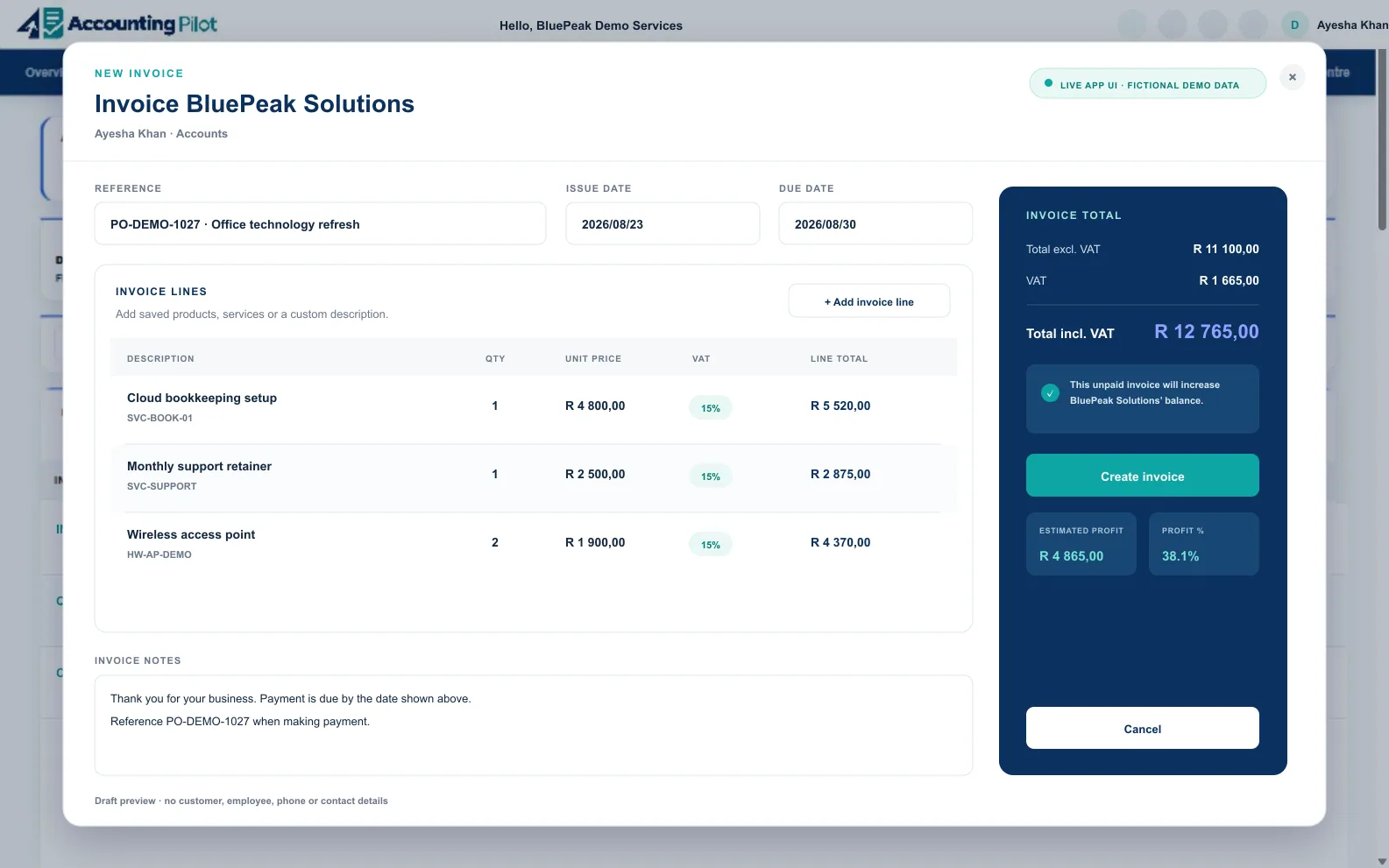1389x868 pixels.
Task: Select the Wireless access point line
Action: coord(534,546)
